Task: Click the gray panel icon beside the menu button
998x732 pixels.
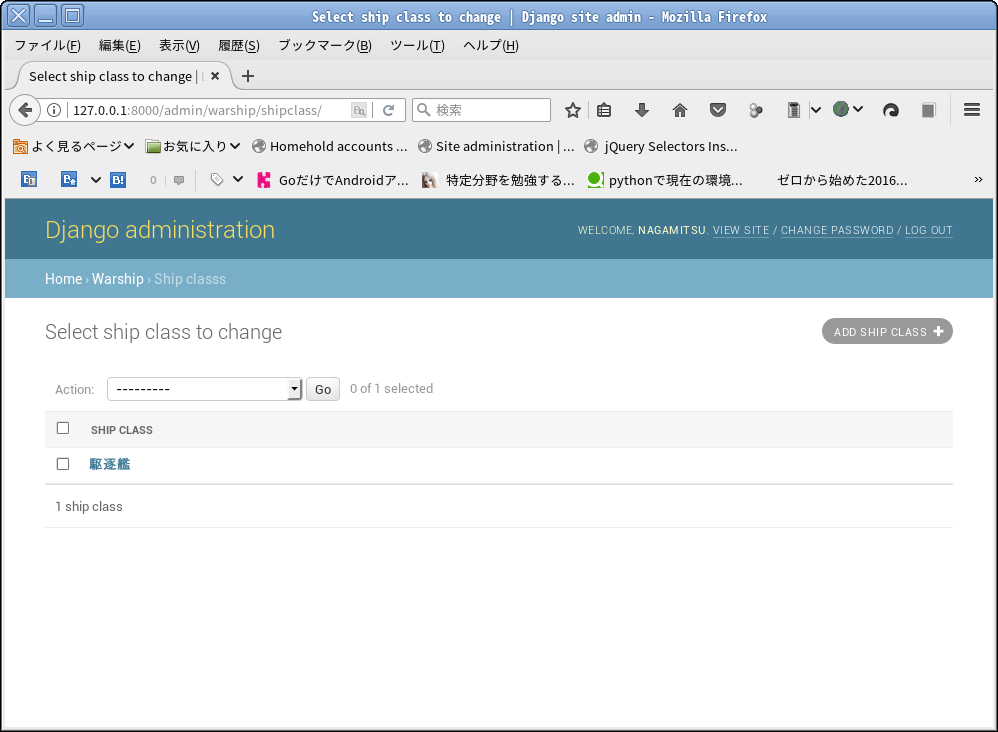Action: (x=929, y=110)
